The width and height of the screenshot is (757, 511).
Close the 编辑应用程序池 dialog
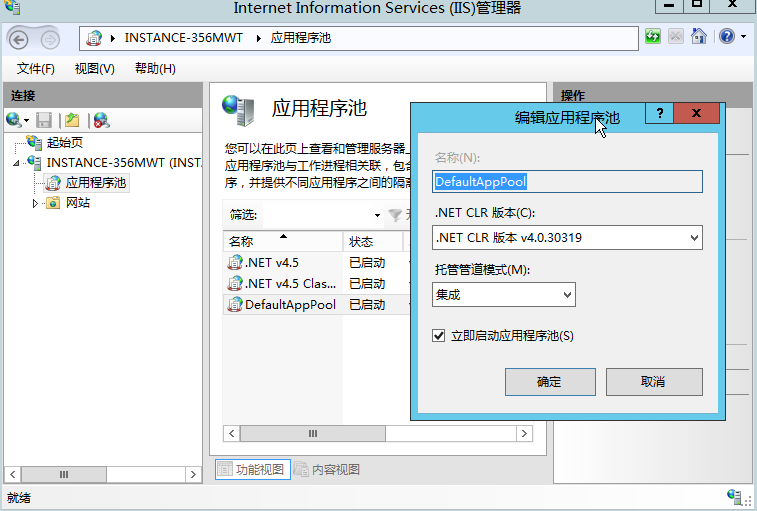coord(696,114)
